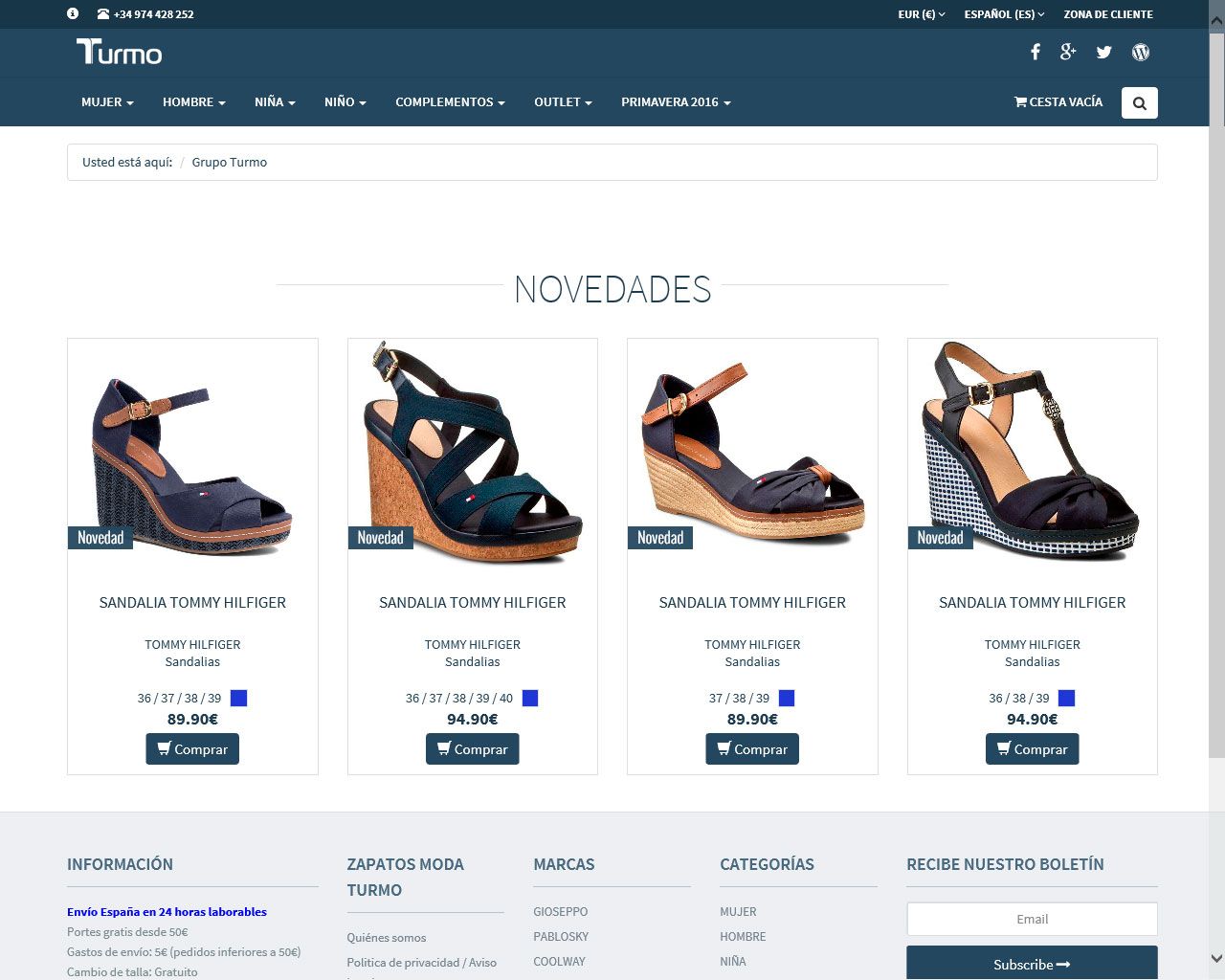1225x980 pixels.
Task: Open the Facebook page icon
Action: 1035,52
